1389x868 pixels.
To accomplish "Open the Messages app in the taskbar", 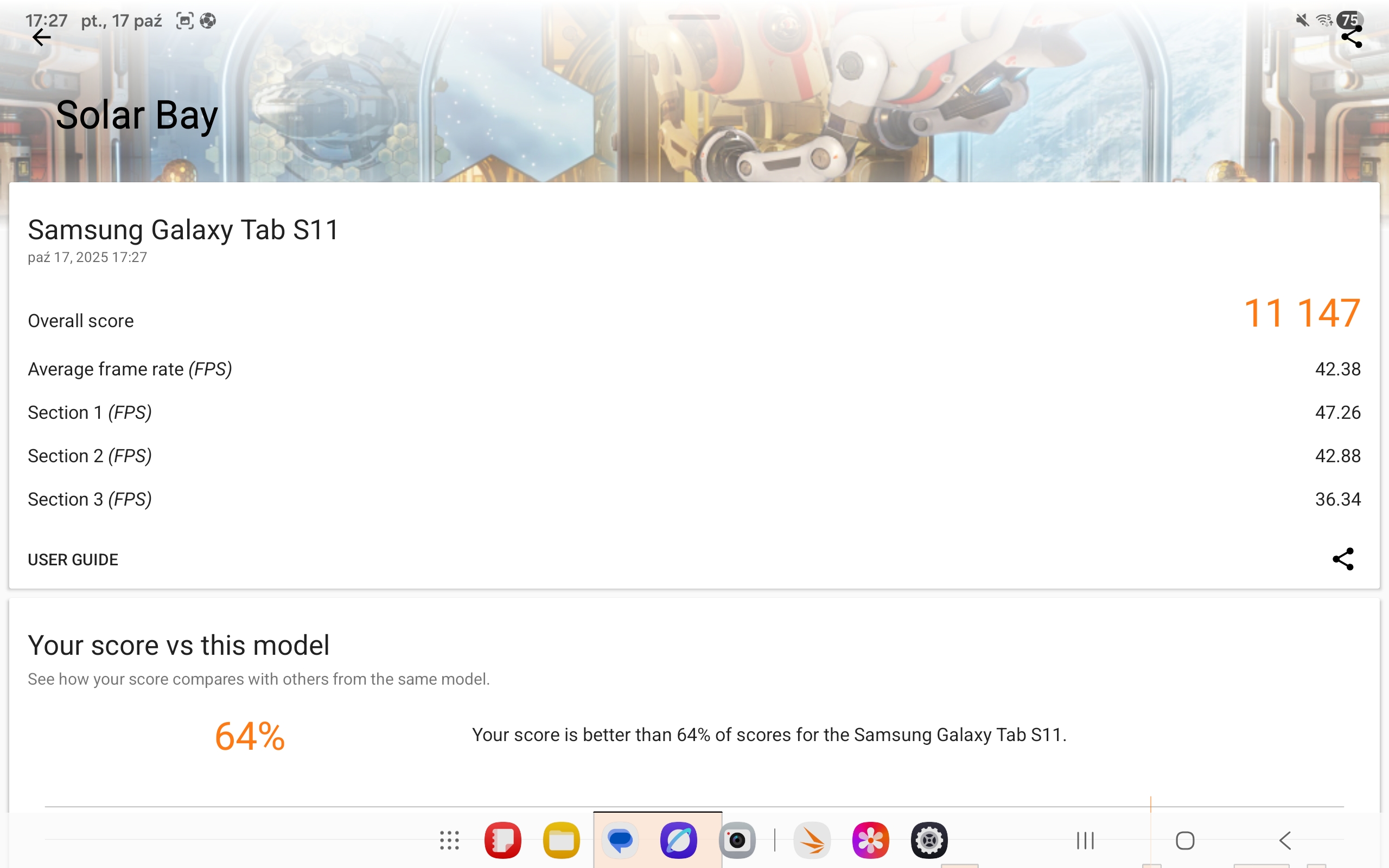I will [x=620, y=840].
